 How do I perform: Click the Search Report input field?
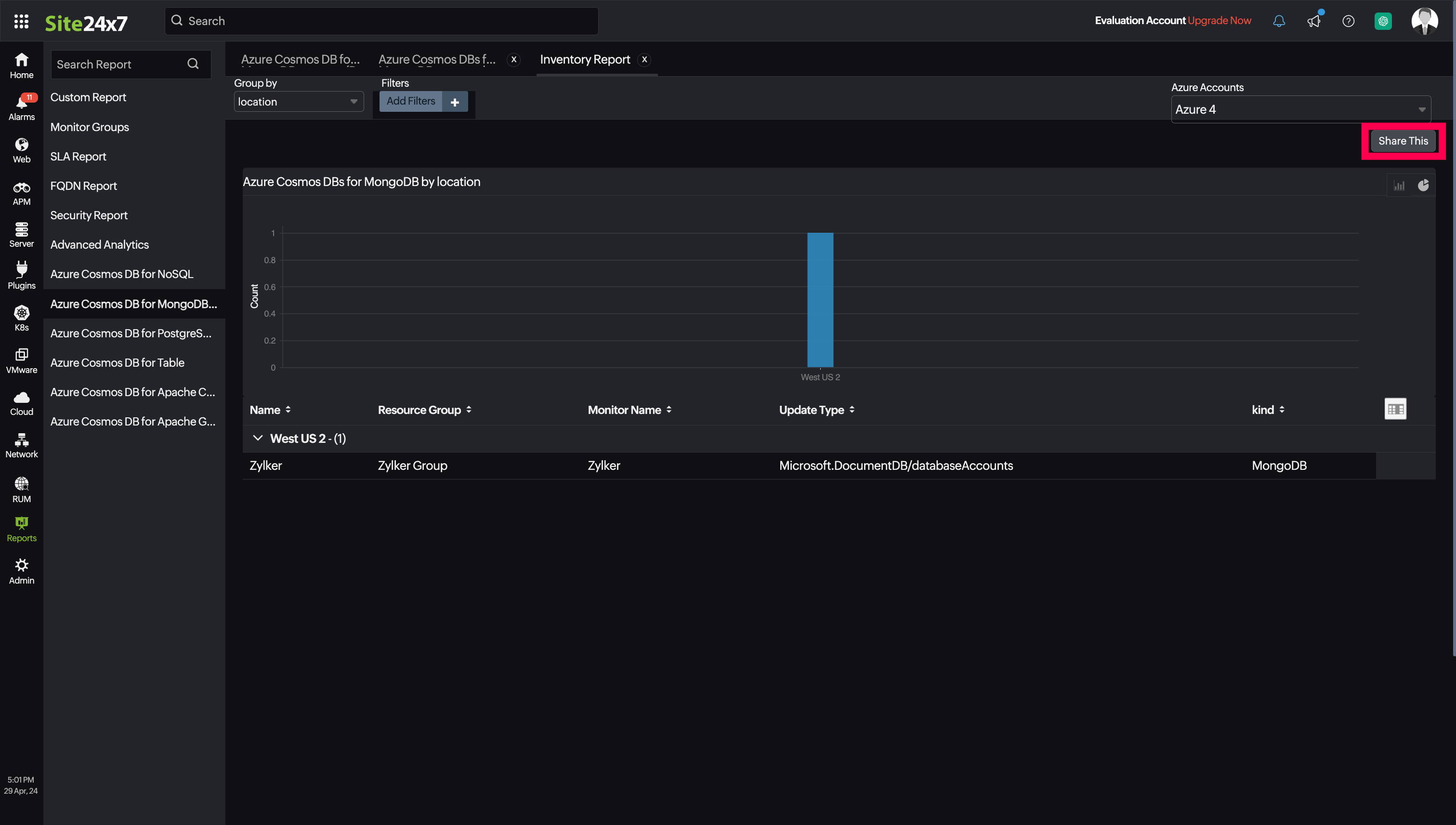point(113,64)
